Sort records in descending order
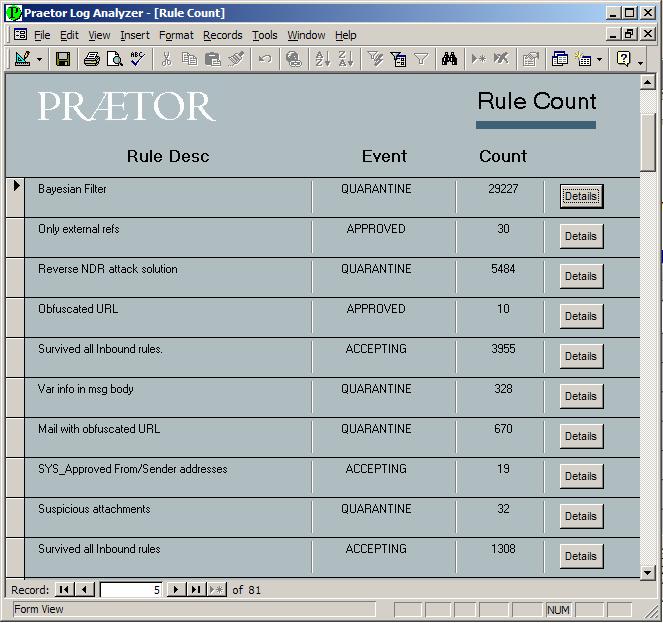The image size is (663, 623). 346,59
